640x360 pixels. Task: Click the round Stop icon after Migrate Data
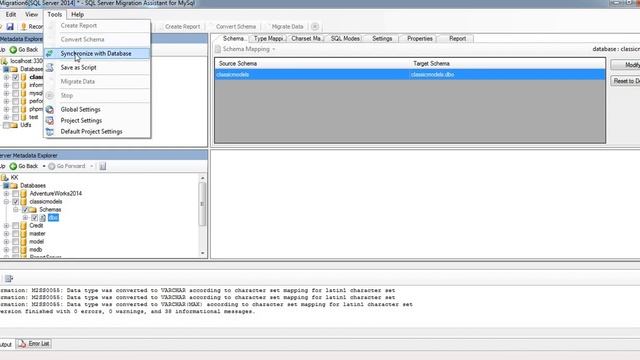(315, 27)
